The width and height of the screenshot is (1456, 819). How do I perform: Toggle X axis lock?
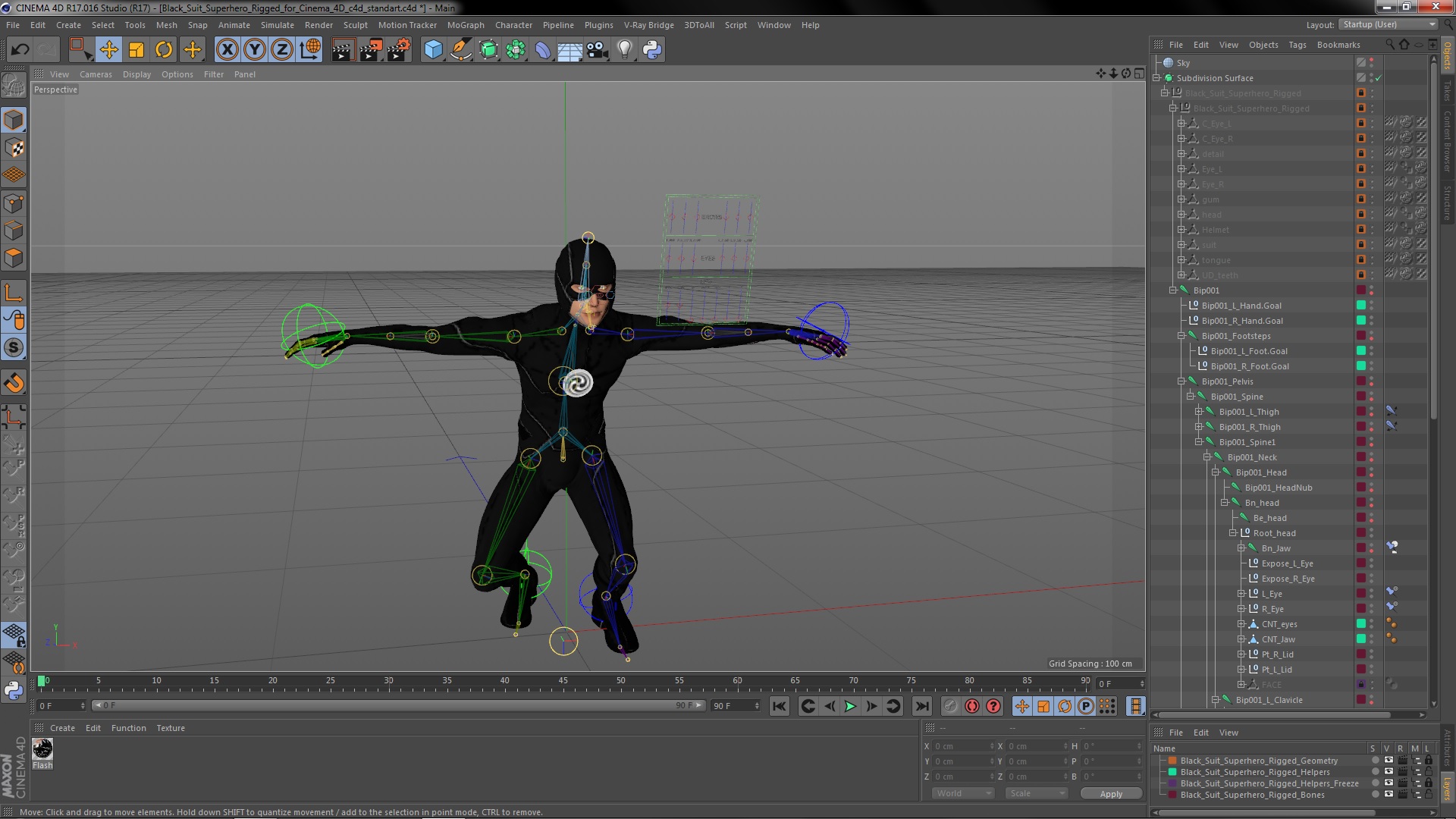point(227,50)
